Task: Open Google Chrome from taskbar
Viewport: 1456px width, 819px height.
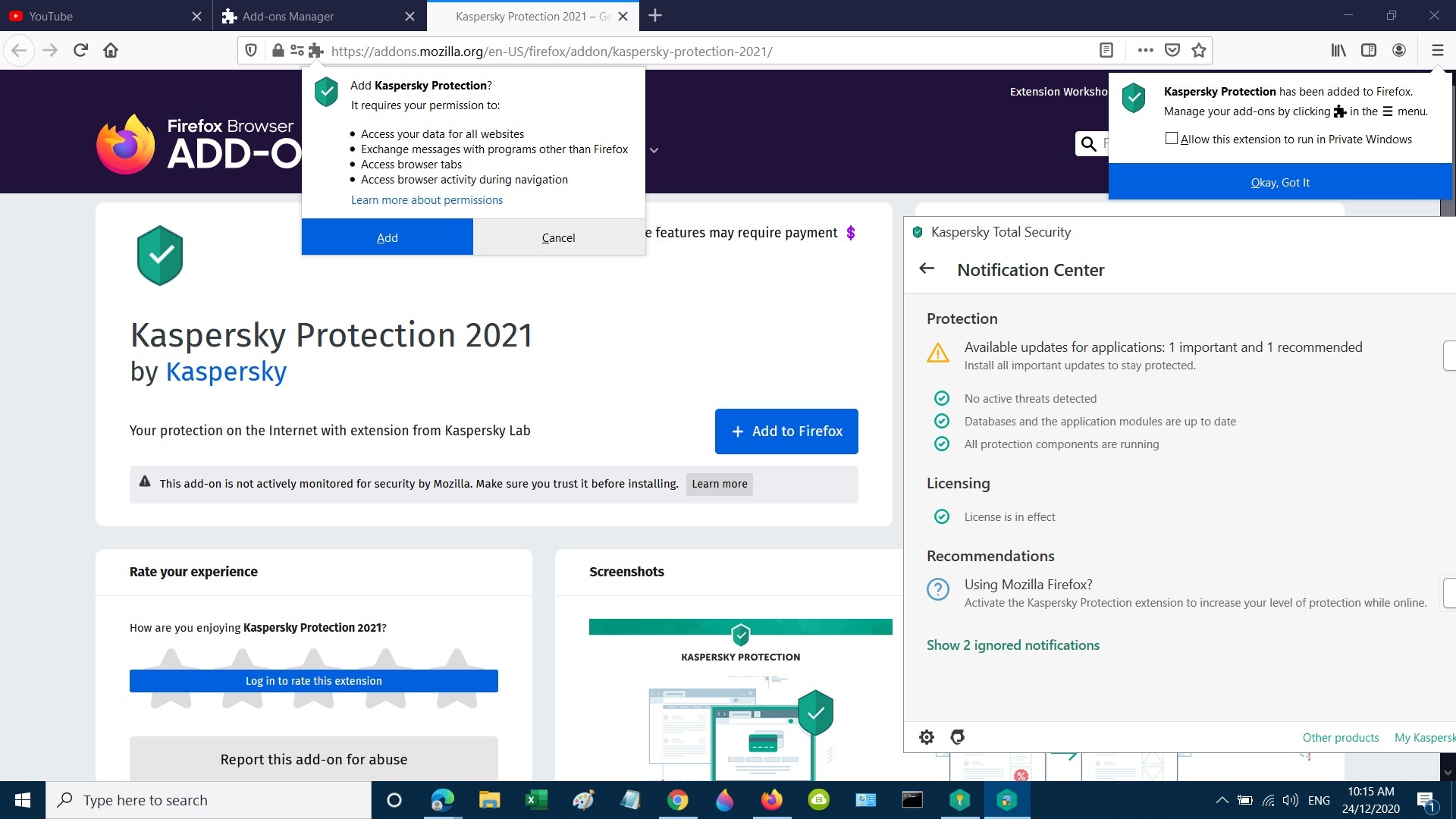Action: pos(678,800)
